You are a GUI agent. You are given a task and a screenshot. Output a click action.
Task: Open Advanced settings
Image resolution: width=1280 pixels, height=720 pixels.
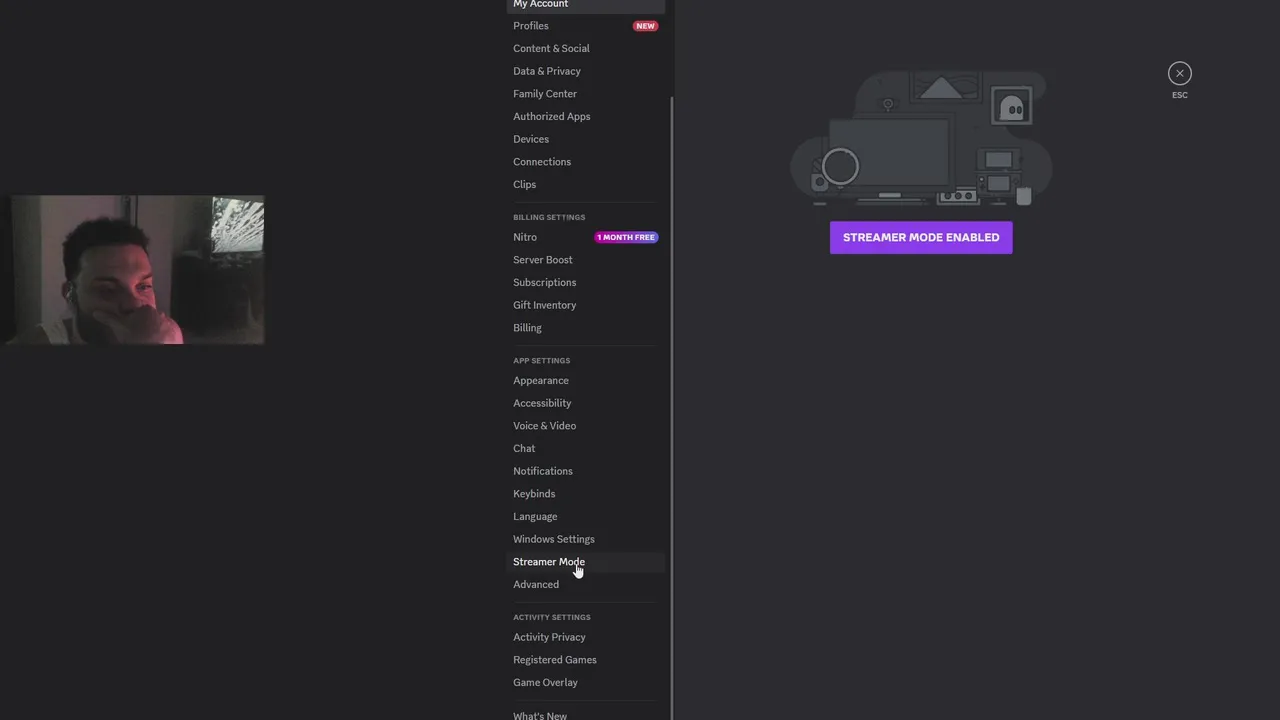pos(585,584)
